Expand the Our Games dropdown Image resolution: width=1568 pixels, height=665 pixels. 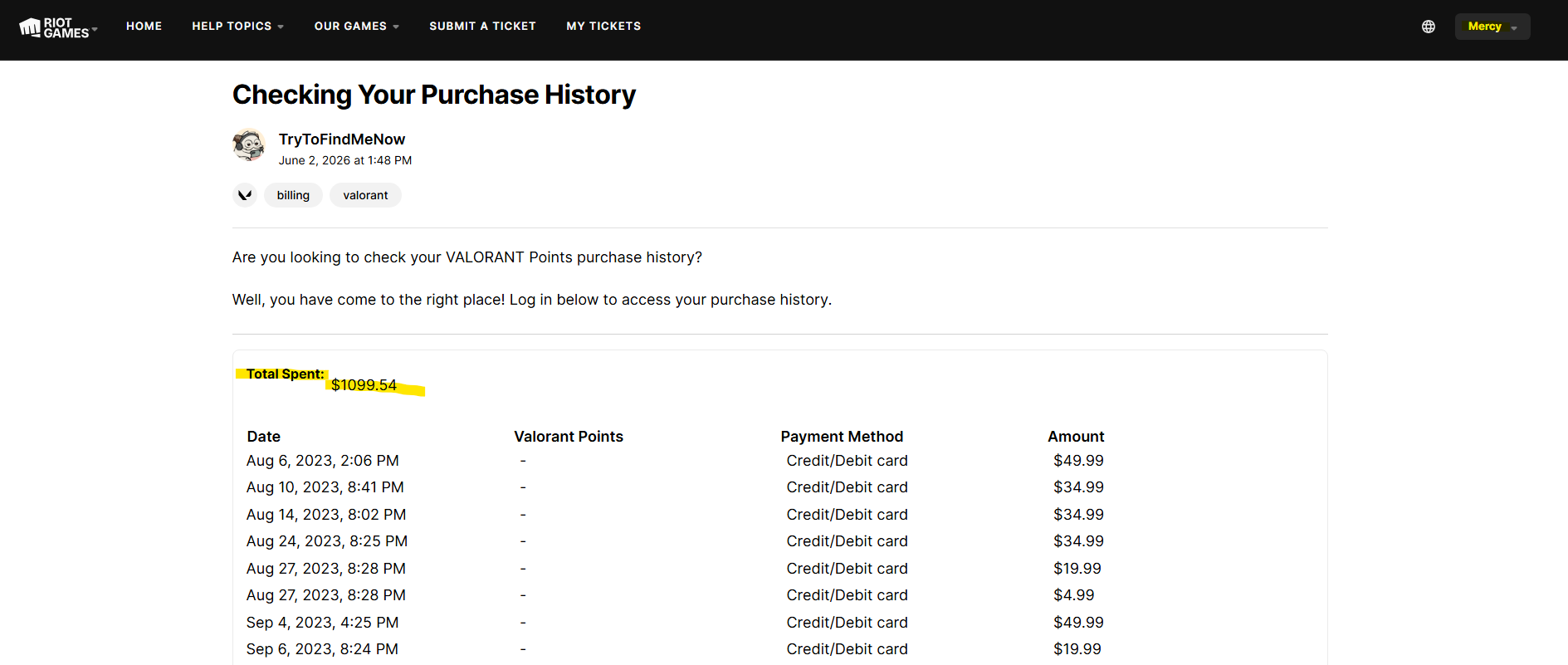pos(356,27)
